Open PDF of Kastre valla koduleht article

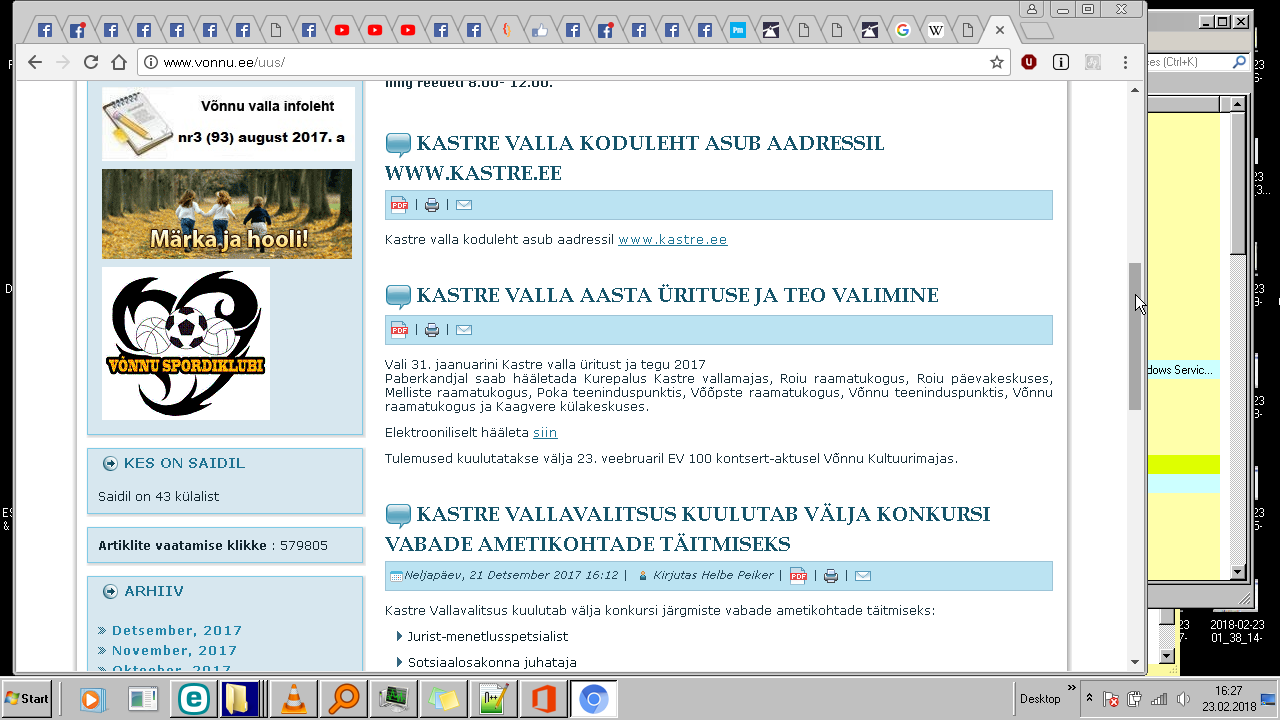tap(399, 205)
